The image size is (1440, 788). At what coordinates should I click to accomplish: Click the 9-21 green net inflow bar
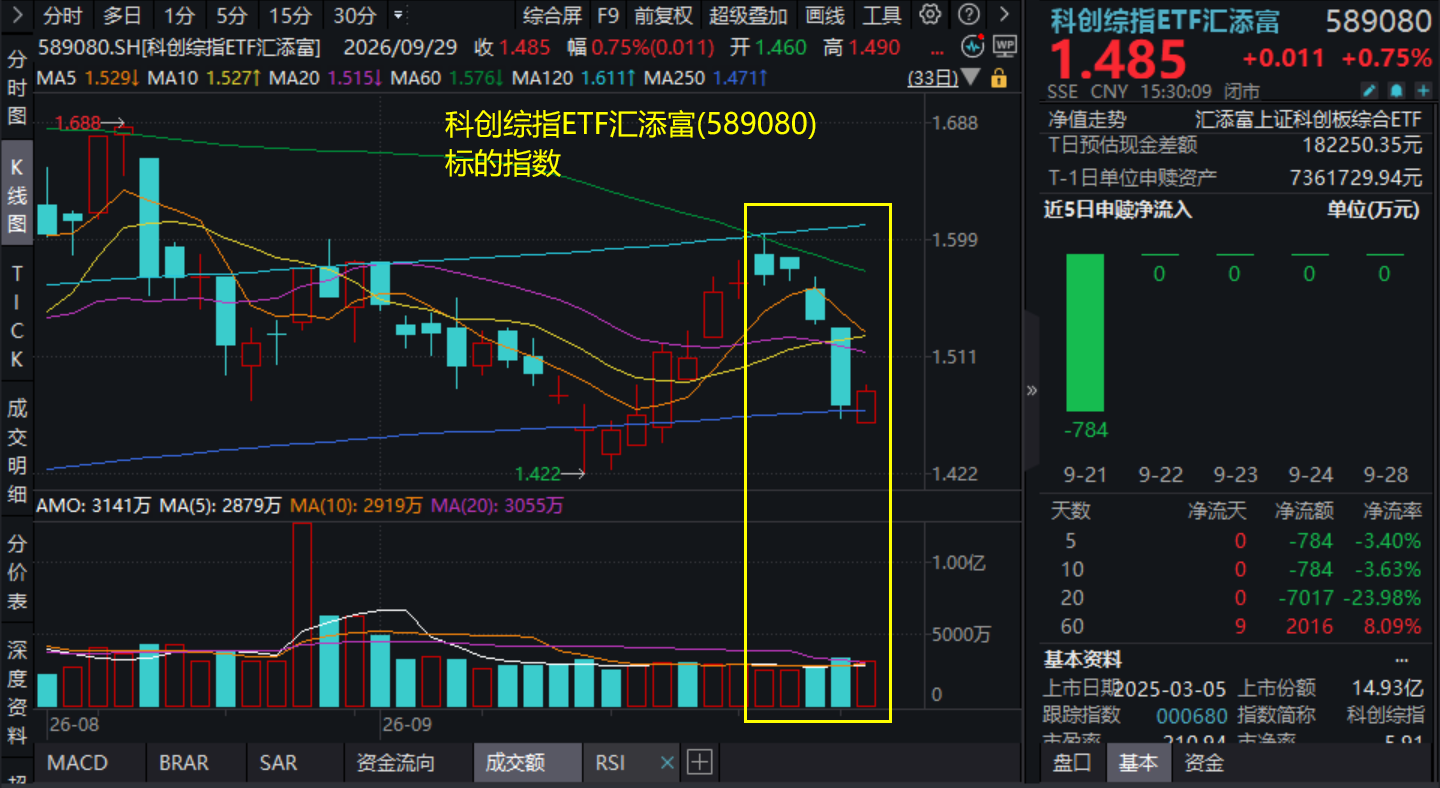coord(1085,333)
